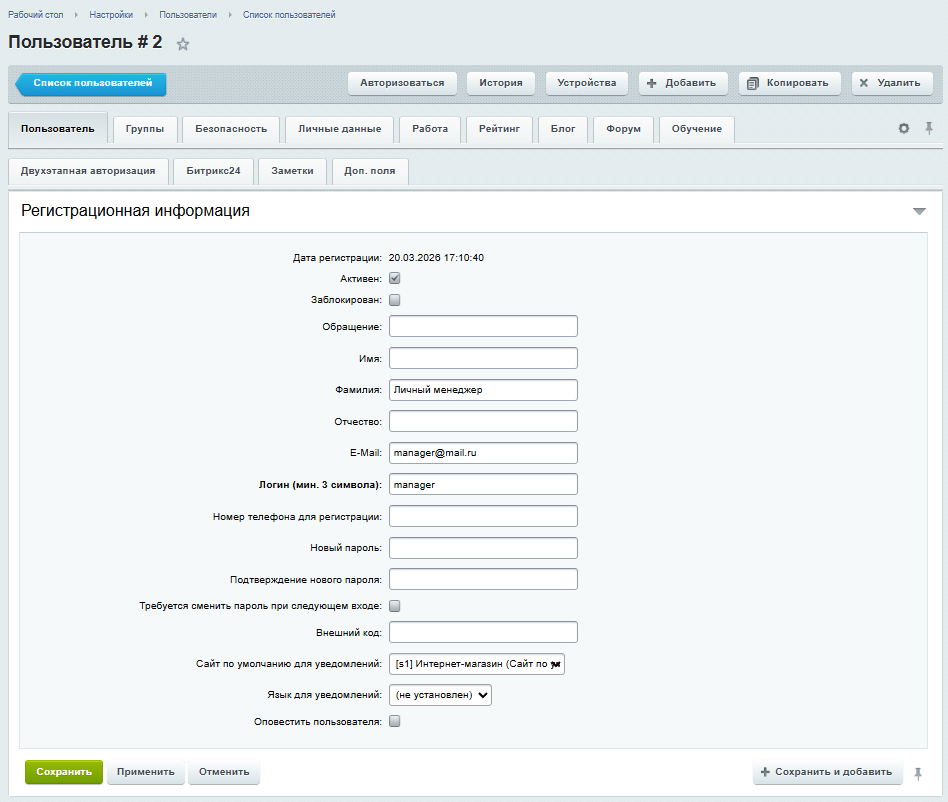Open the Безопасность tab
948x802 pixels.
tap(231, 129)
